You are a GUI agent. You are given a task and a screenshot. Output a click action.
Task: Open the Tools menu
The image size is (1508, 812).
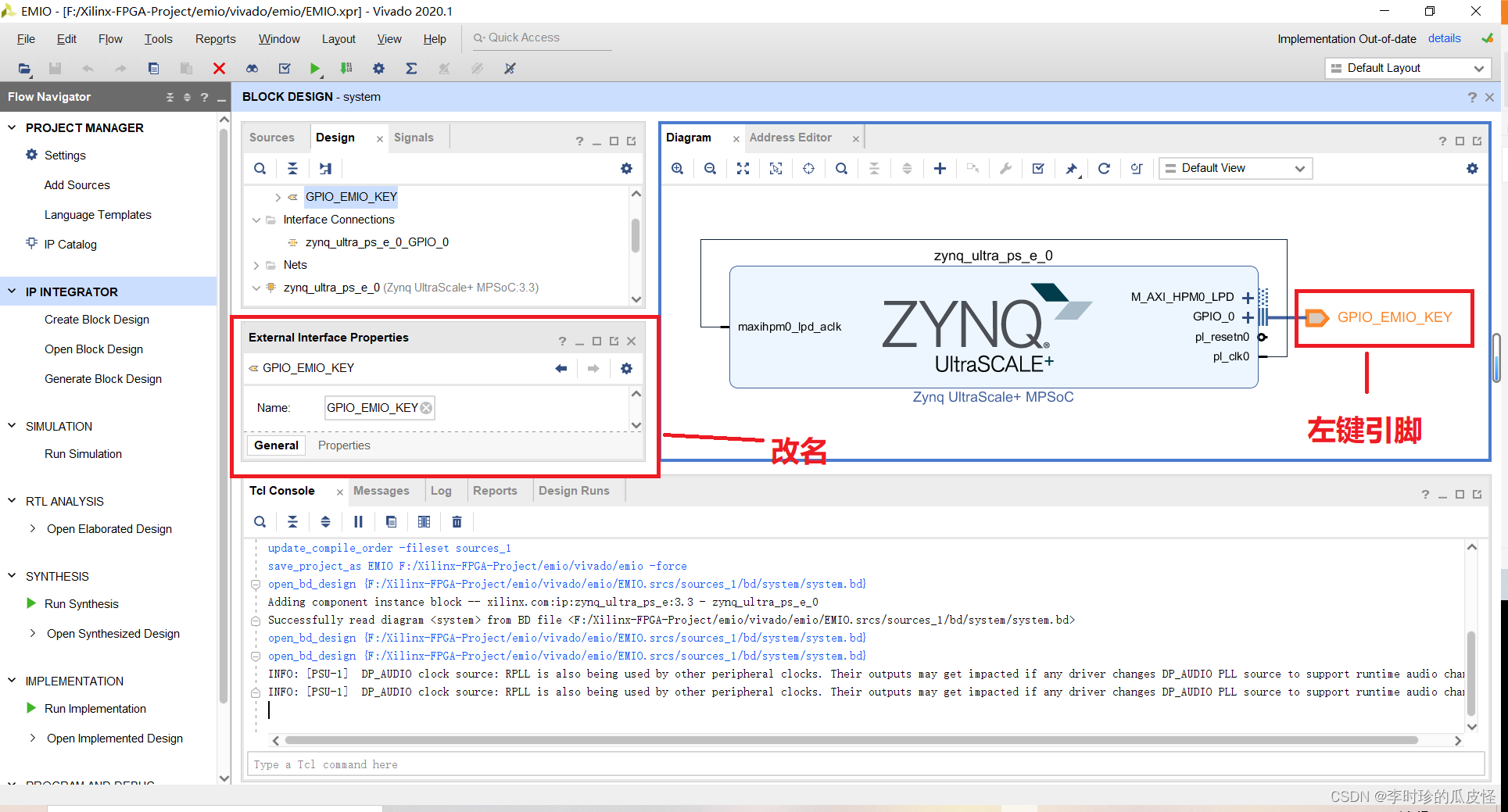[x=158, y=39]
